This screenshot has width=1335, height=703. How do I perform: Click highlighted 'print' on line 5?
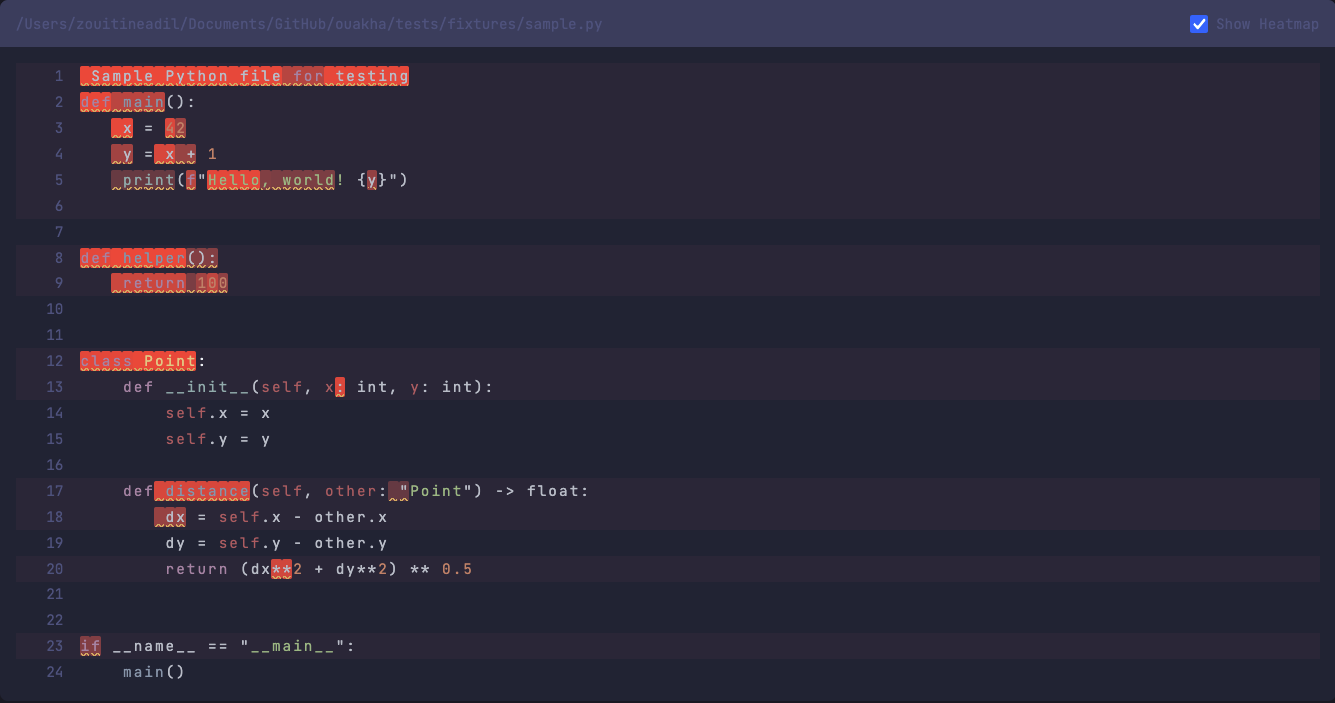click(143, 180)
